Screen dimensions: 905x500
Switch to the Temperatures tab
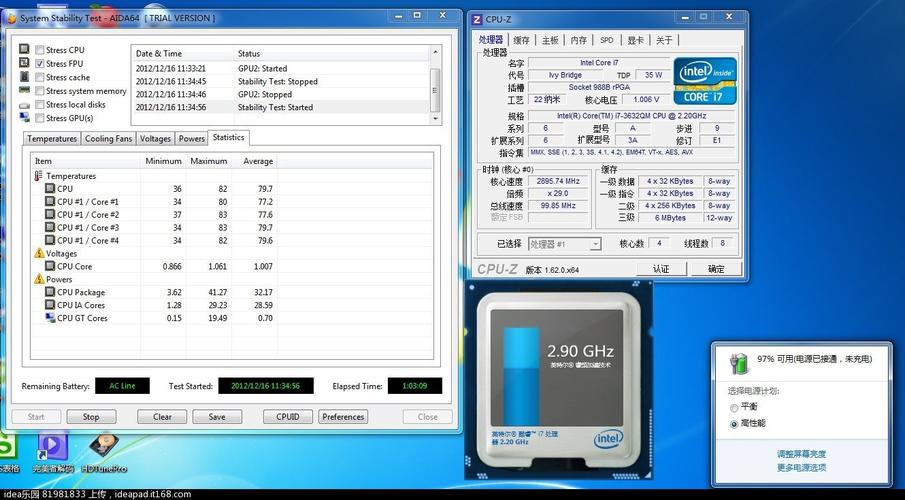click(x=51, y=139)
